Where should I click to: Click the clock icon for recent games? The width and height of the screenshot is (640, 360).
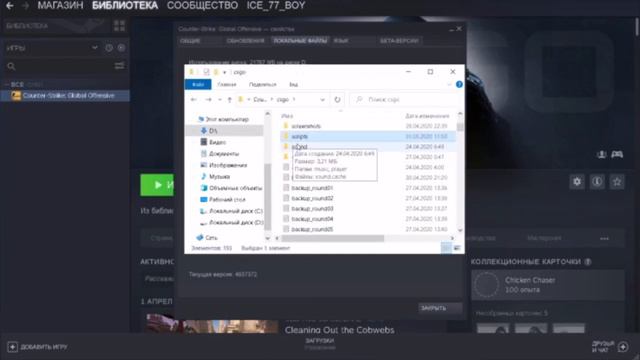pos(109,48)
